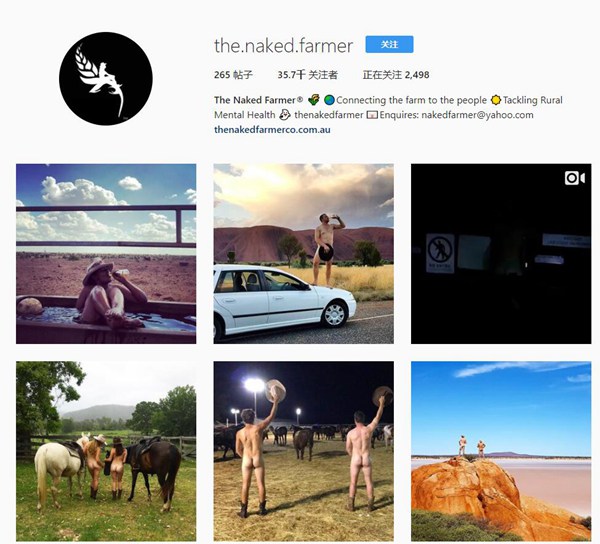
Task: Click the the.naked.farmer username heading
Action: point(283,46)
